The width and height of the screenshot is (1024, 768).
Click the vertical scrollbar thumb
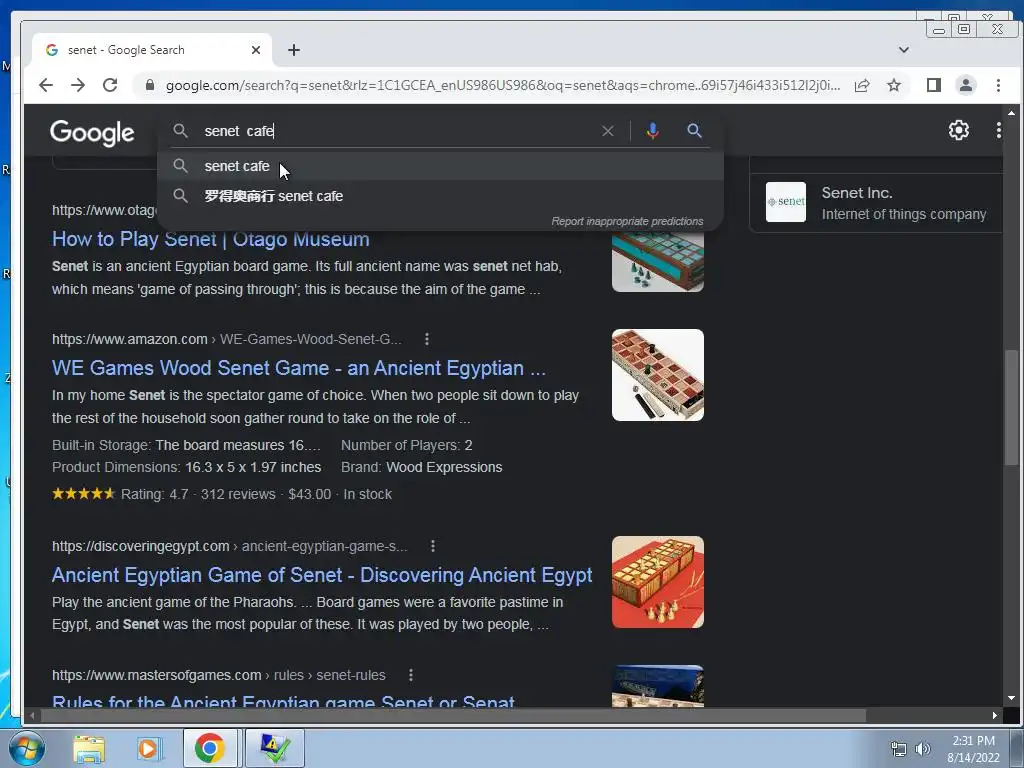(x=1012, y=408)
